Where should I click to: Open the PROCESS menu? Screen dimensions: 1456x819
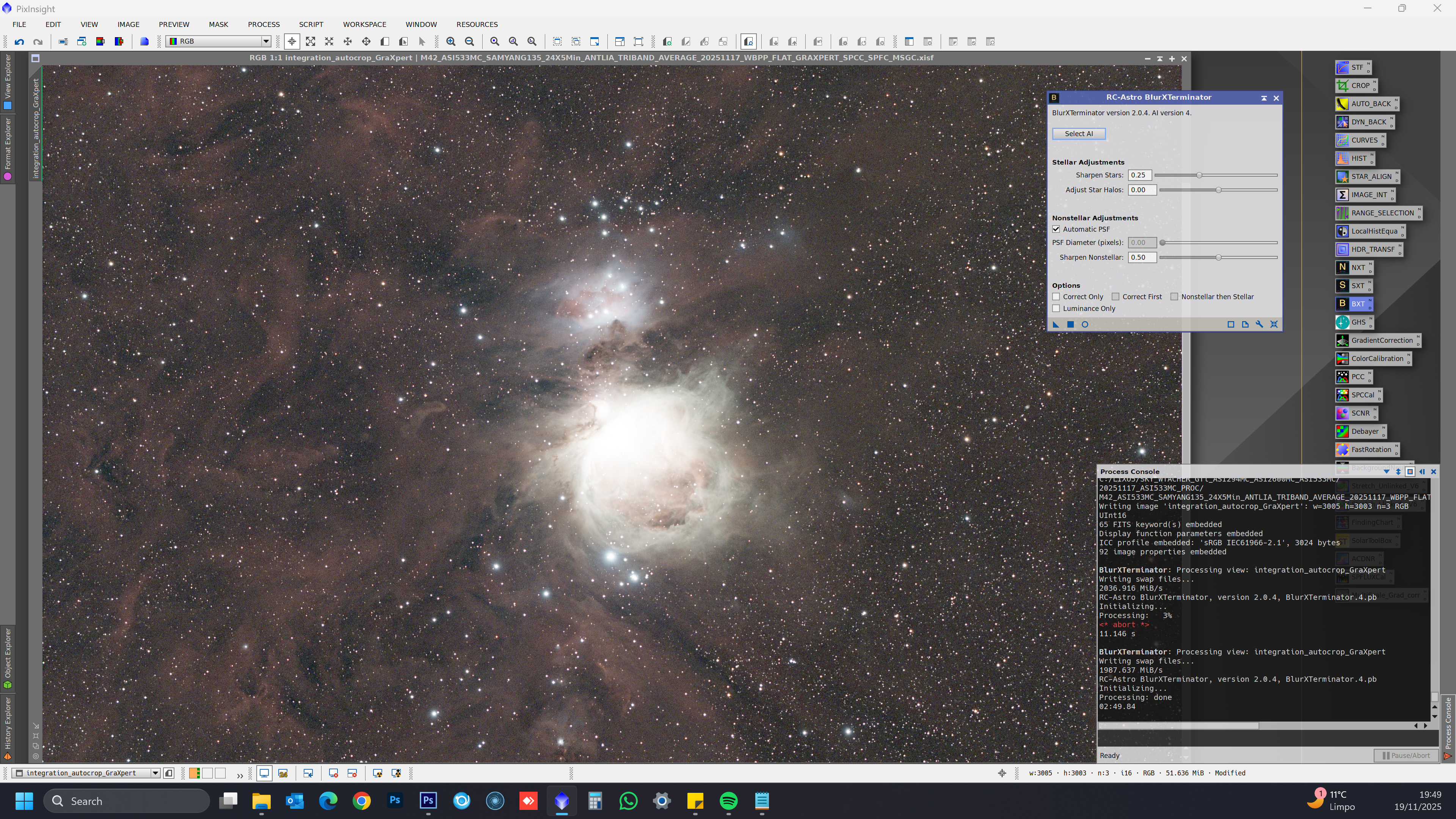[264, 24]
